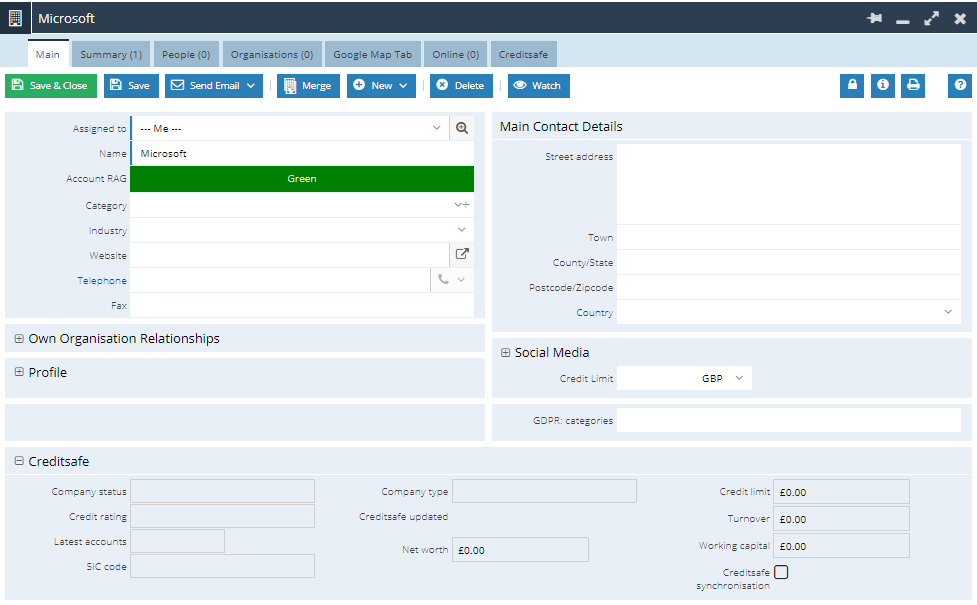Click the GDPR: categories field
The image size is (977, 605).
789,420
